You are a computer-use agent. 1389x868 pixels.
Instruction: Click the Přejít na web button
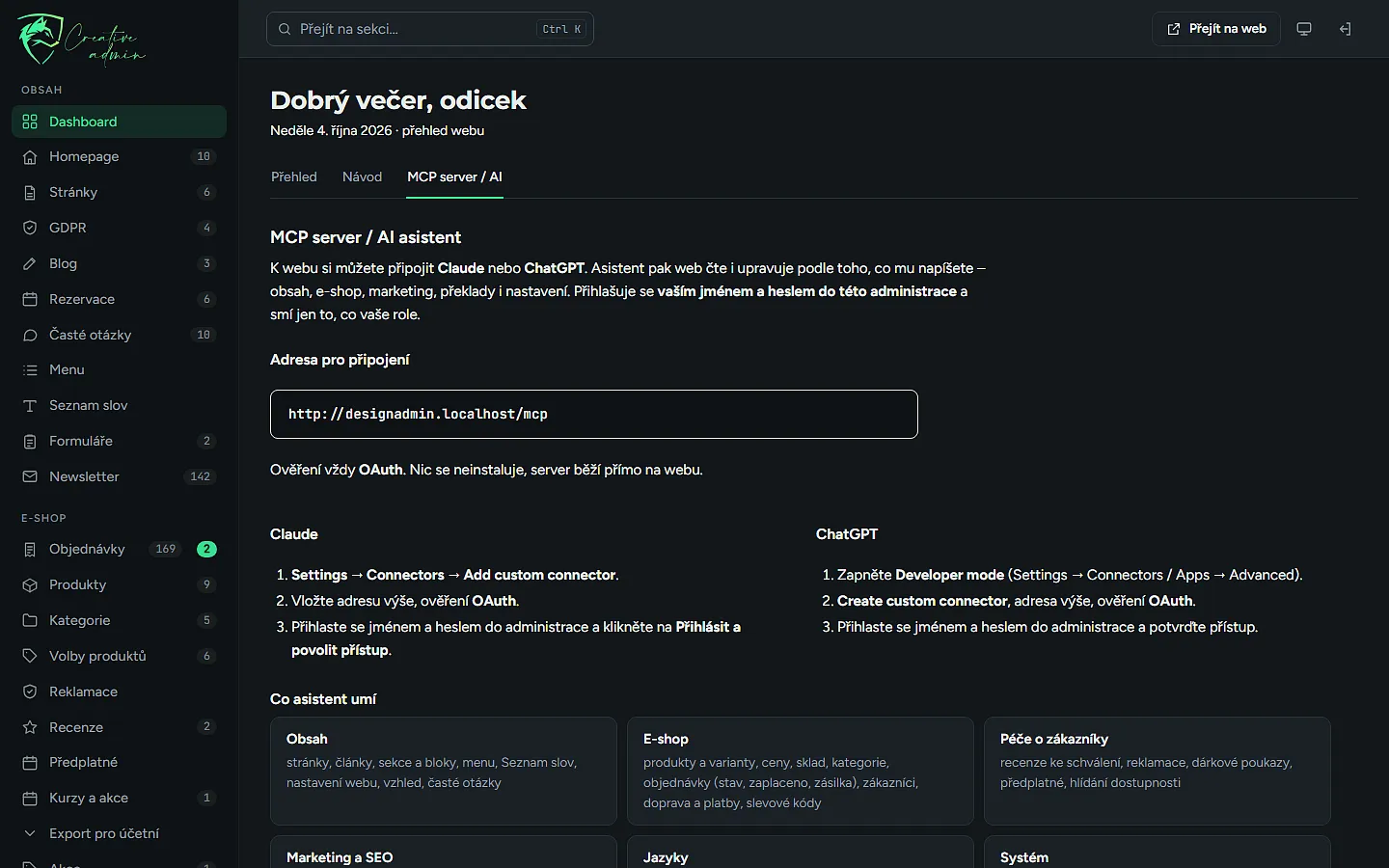click(1216, 29)
